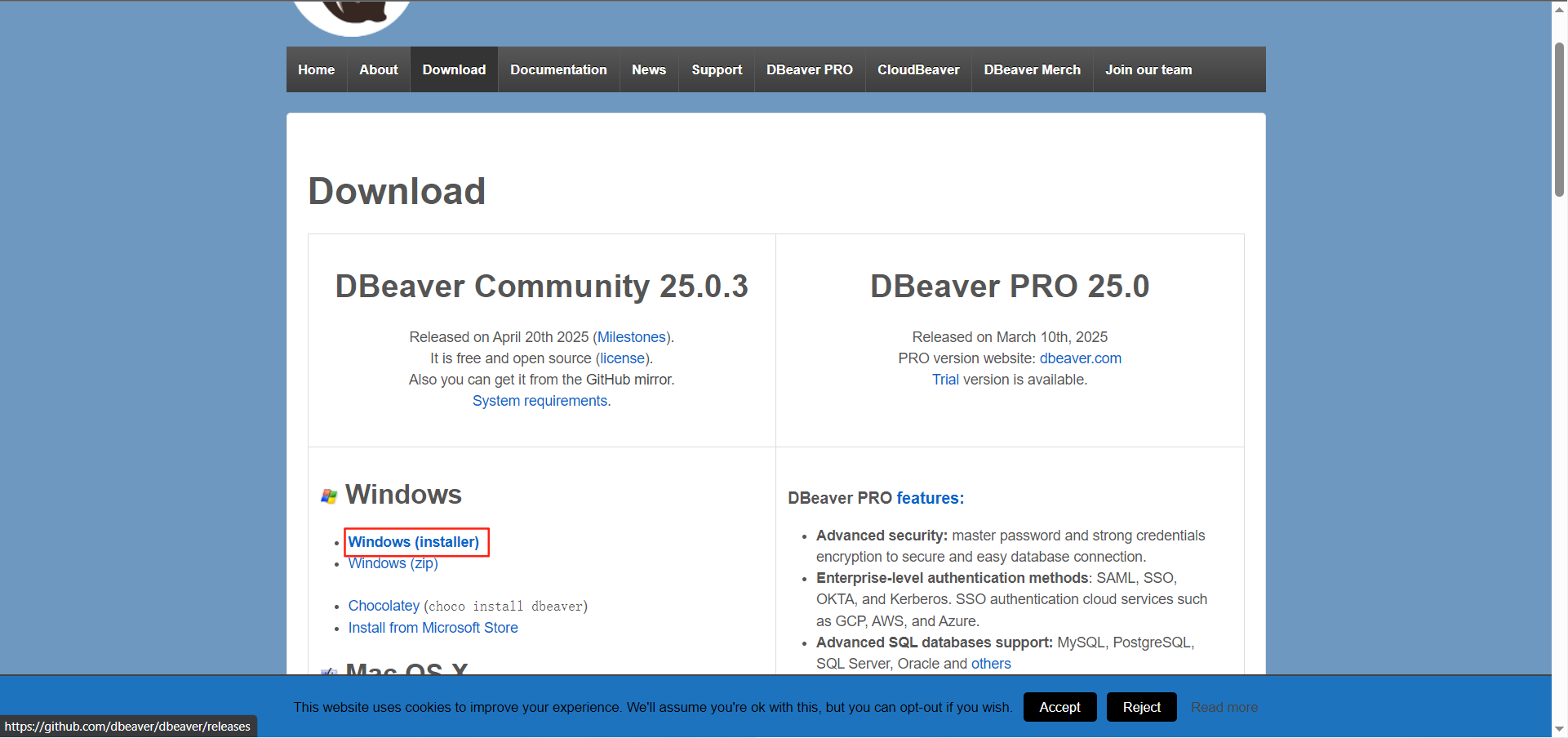Open the license link
Screen dimensions: 1568x738
click(623, 358)
